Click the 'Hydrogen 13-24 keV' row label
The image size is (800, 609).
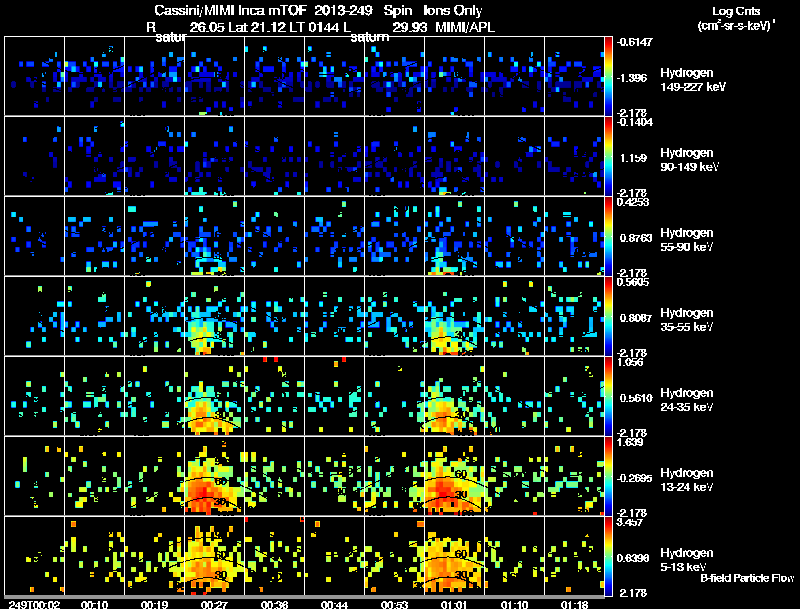pyautogui.click(x=687, y=480)
